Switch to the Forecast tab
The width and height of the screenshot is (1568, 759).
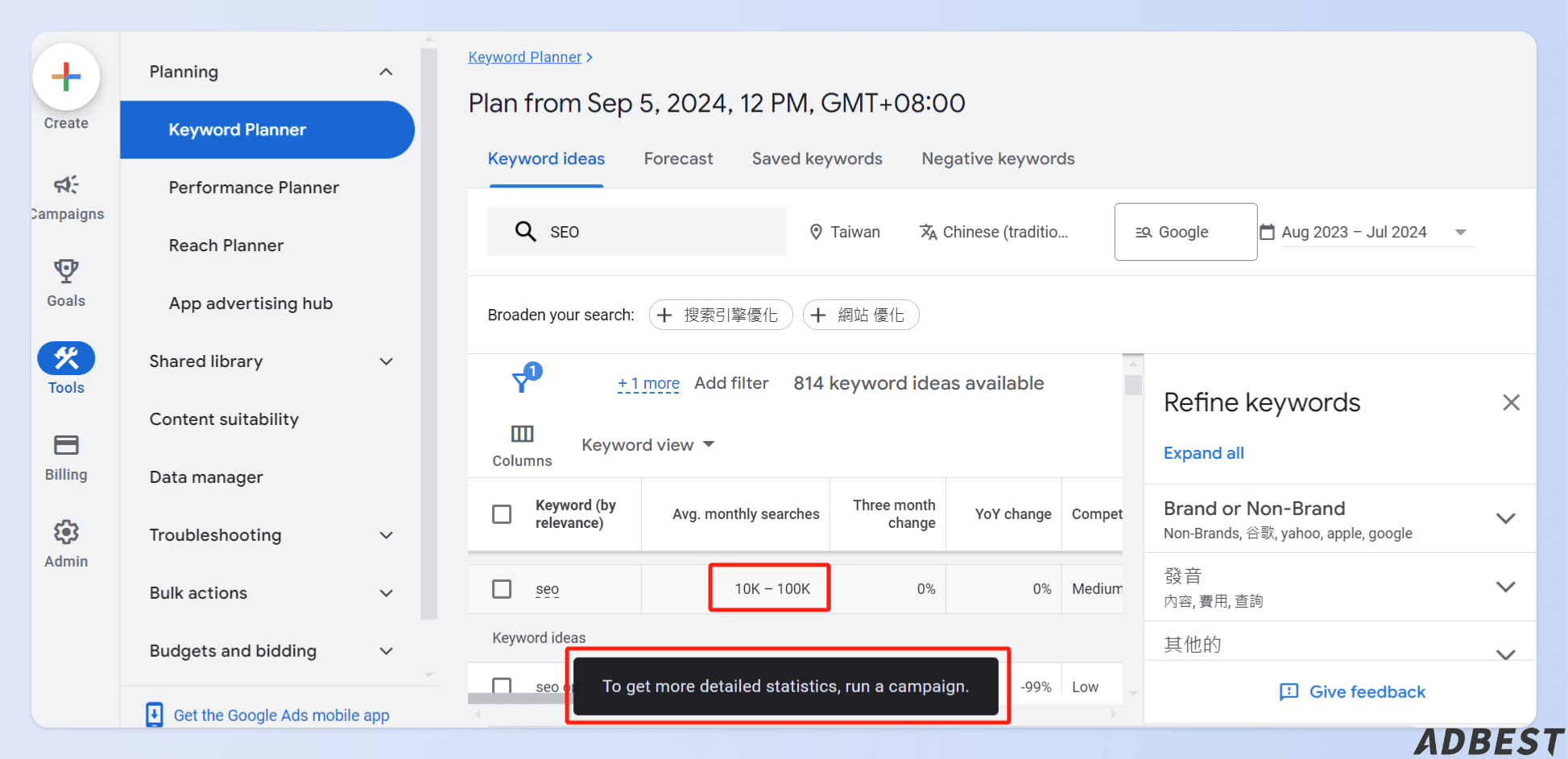[678, 159]
